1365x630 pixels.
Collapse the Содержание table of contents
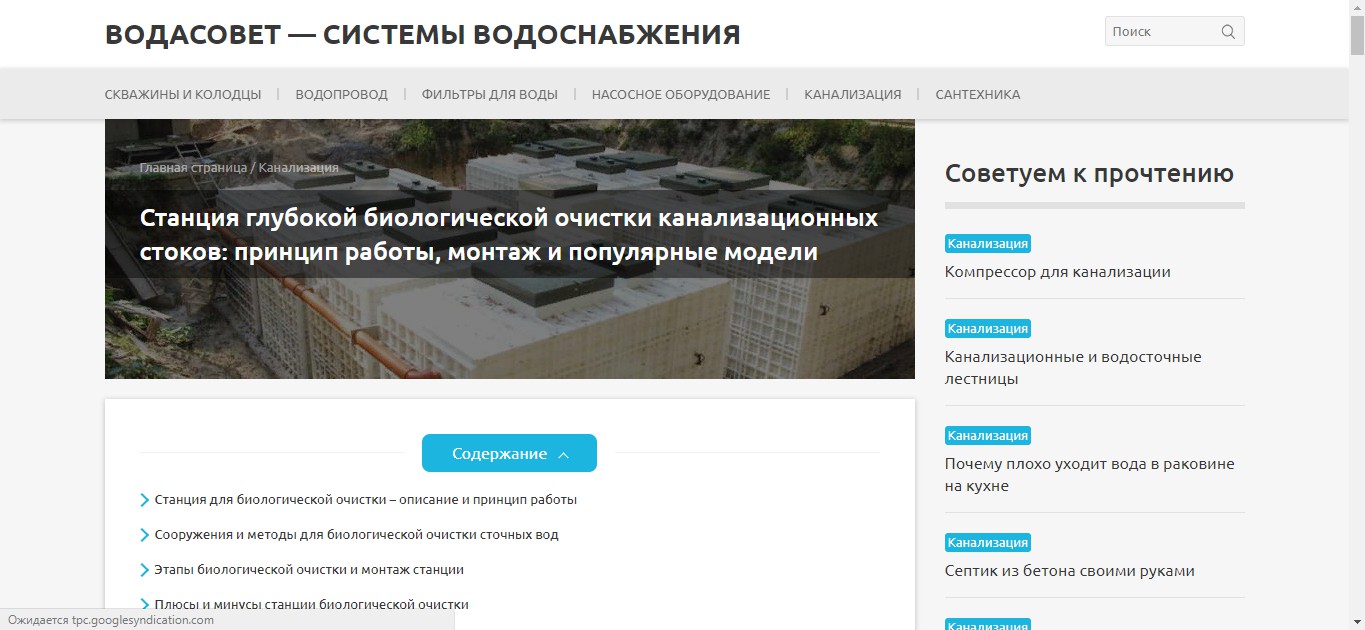[x=509, y=453]
